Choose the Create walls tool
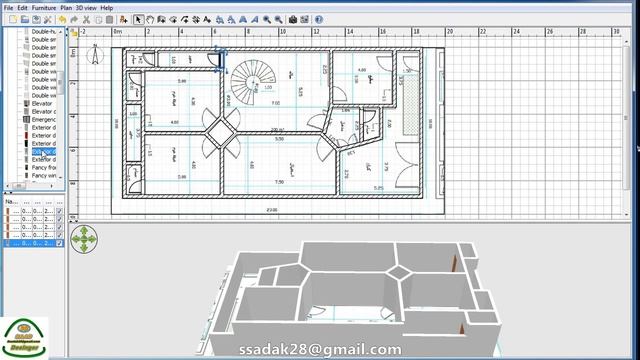 162,20
